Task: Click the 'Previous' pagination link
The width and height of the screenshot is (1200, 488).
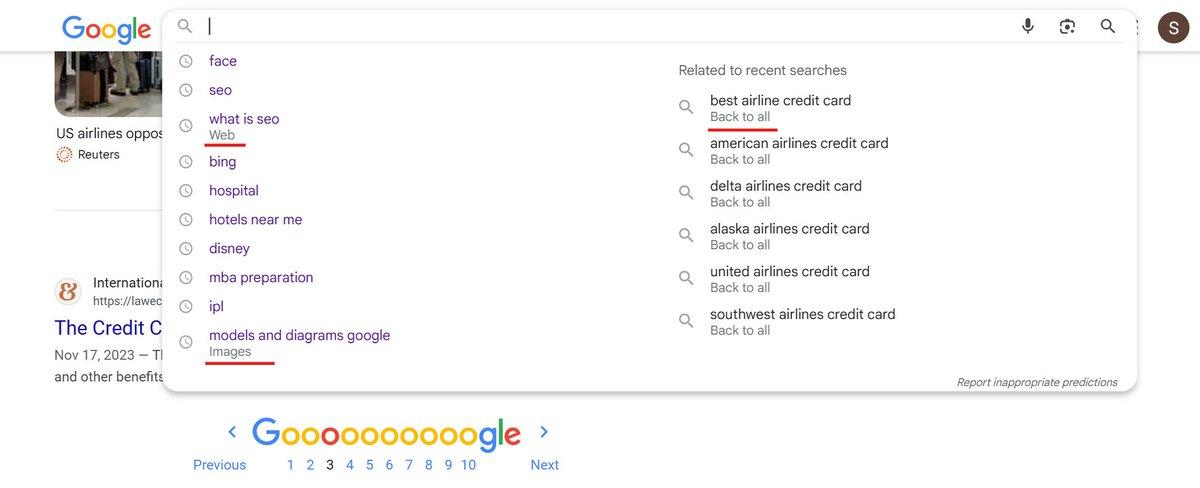Action: click(x=219, y=465)
